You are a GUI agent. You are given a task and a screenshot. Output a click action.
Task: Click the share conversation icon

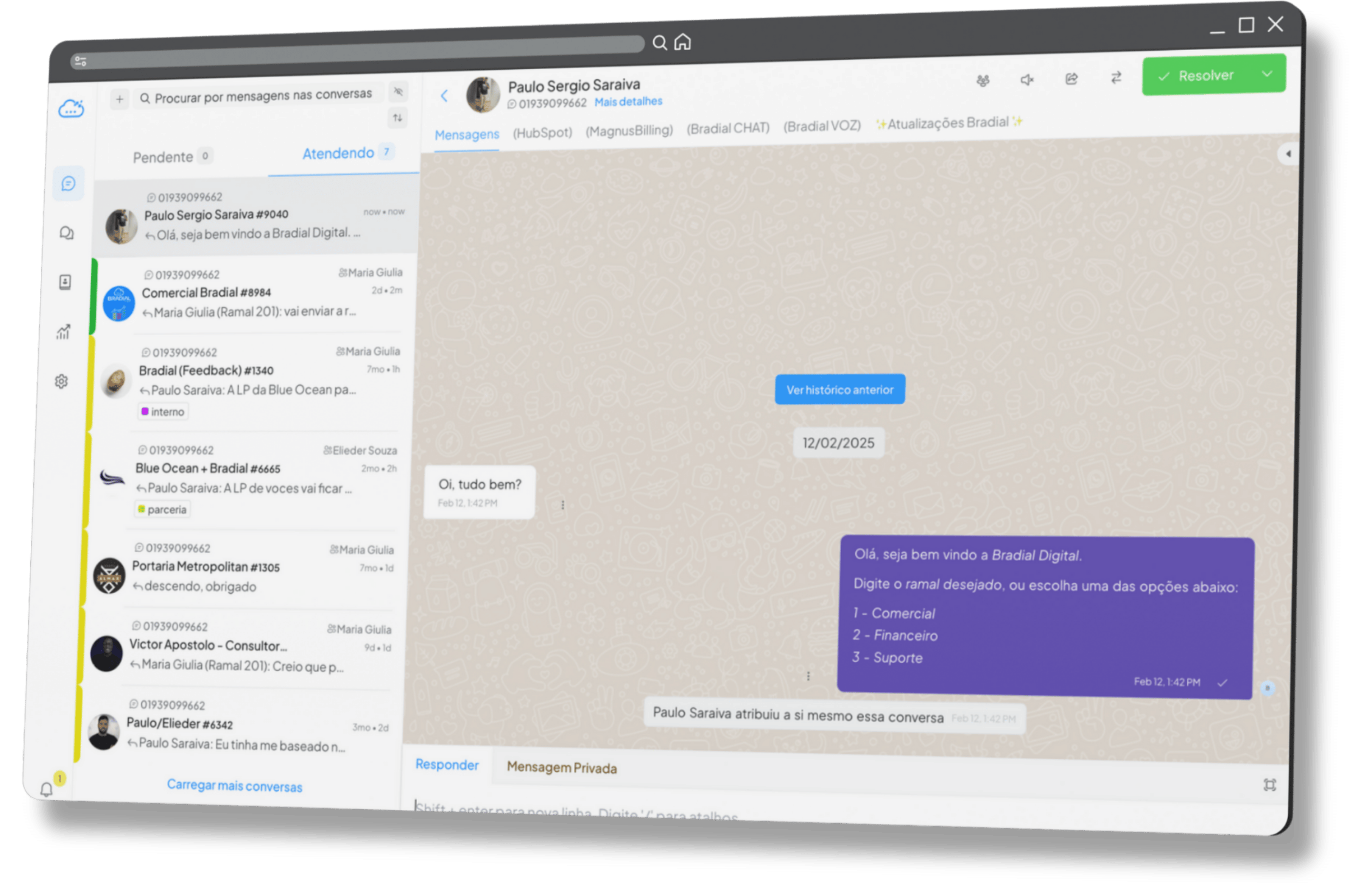[1071, 79]
